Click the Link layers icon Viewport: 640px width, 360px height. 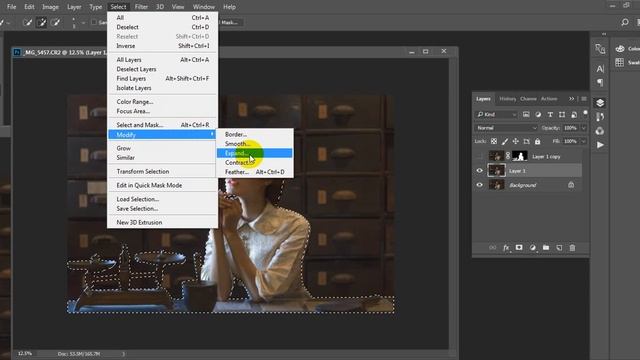(493, 248)
